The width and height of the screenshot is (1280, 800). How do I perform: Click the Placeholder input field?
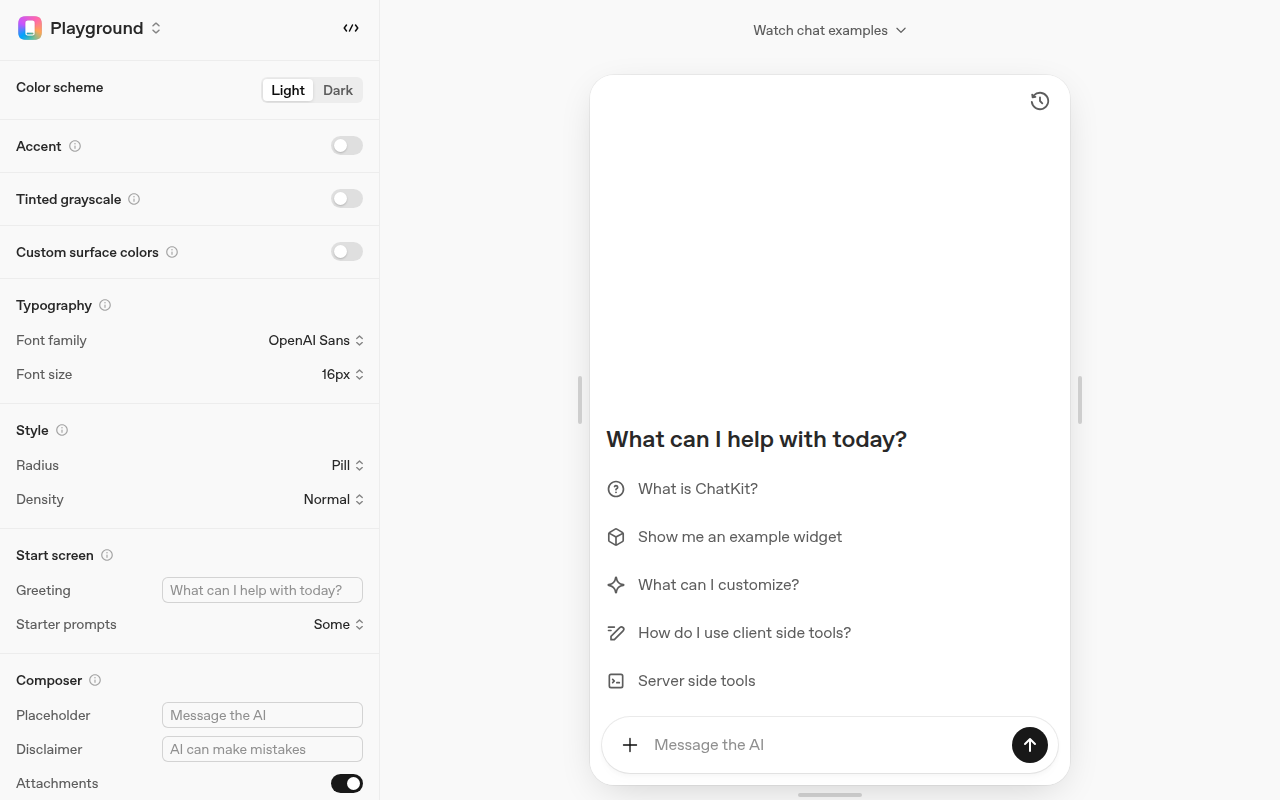pos(262,715)
